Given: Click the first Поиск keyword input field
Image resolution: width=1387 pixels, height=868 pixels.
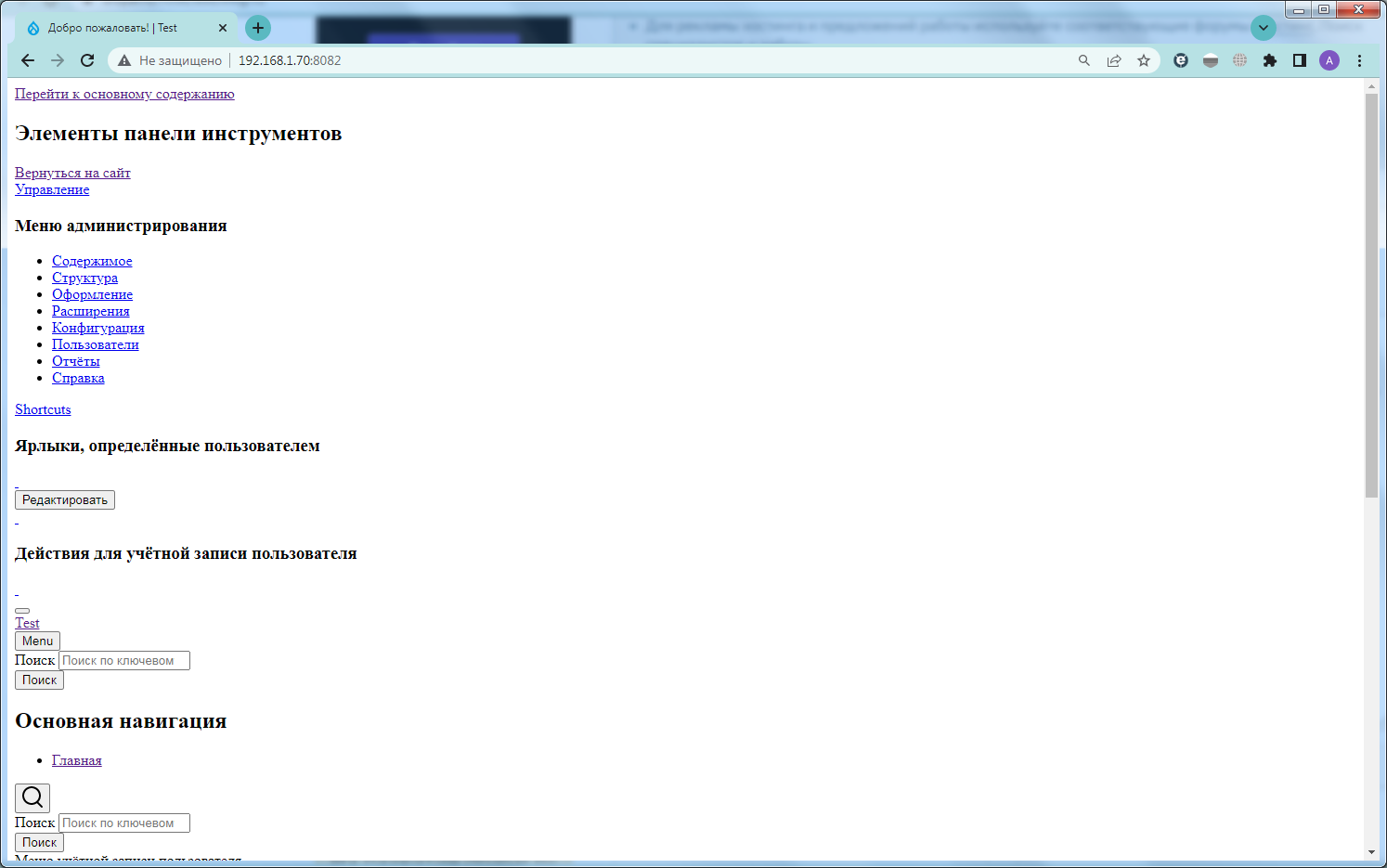Looking at the screenshot, I should click(x=124, y=660).
